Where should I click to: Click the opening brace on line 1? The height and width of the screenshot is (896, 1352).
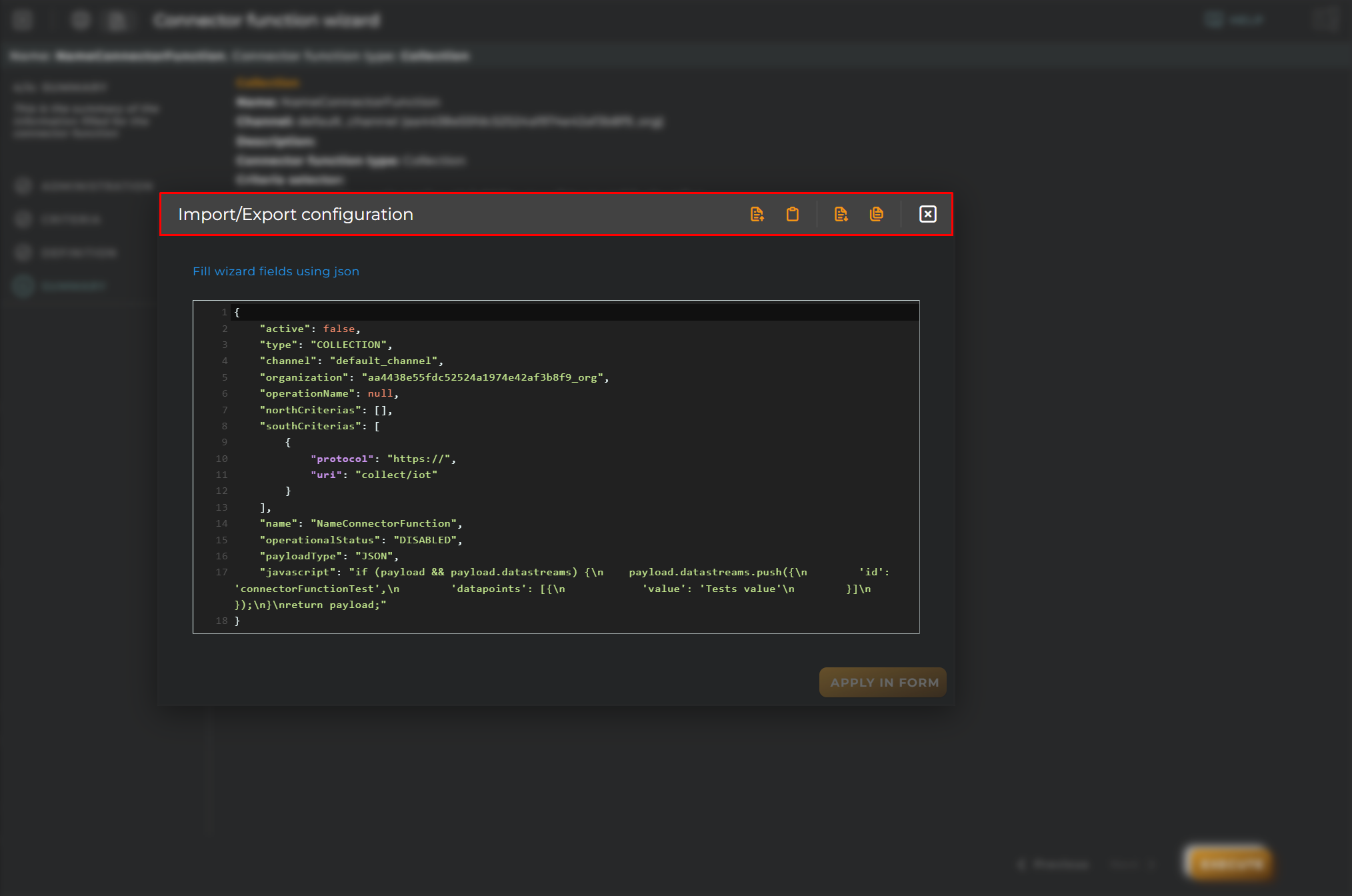click(x=237, y=312)
